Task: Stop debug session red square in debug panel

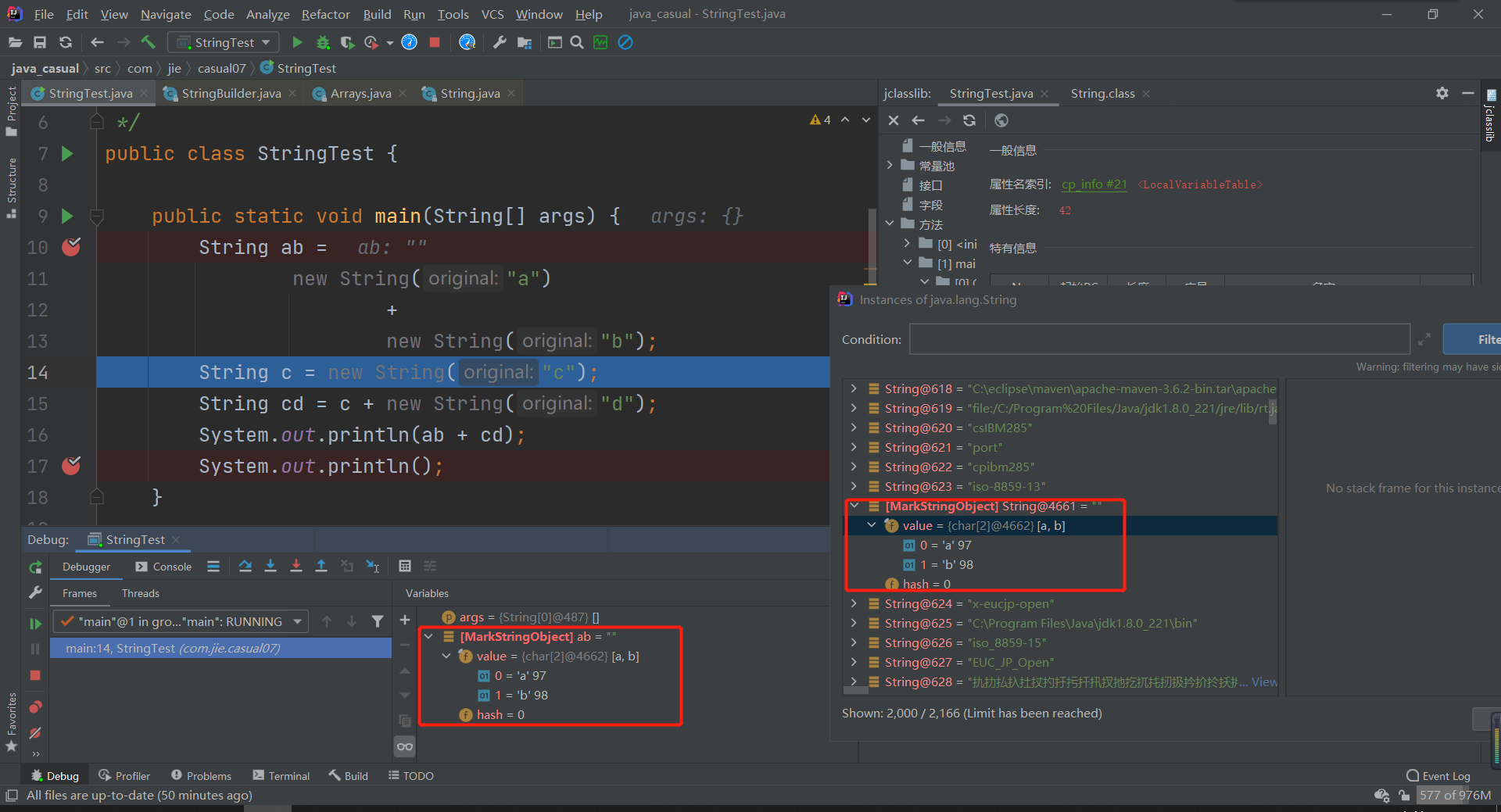Action: pos(35,674)
